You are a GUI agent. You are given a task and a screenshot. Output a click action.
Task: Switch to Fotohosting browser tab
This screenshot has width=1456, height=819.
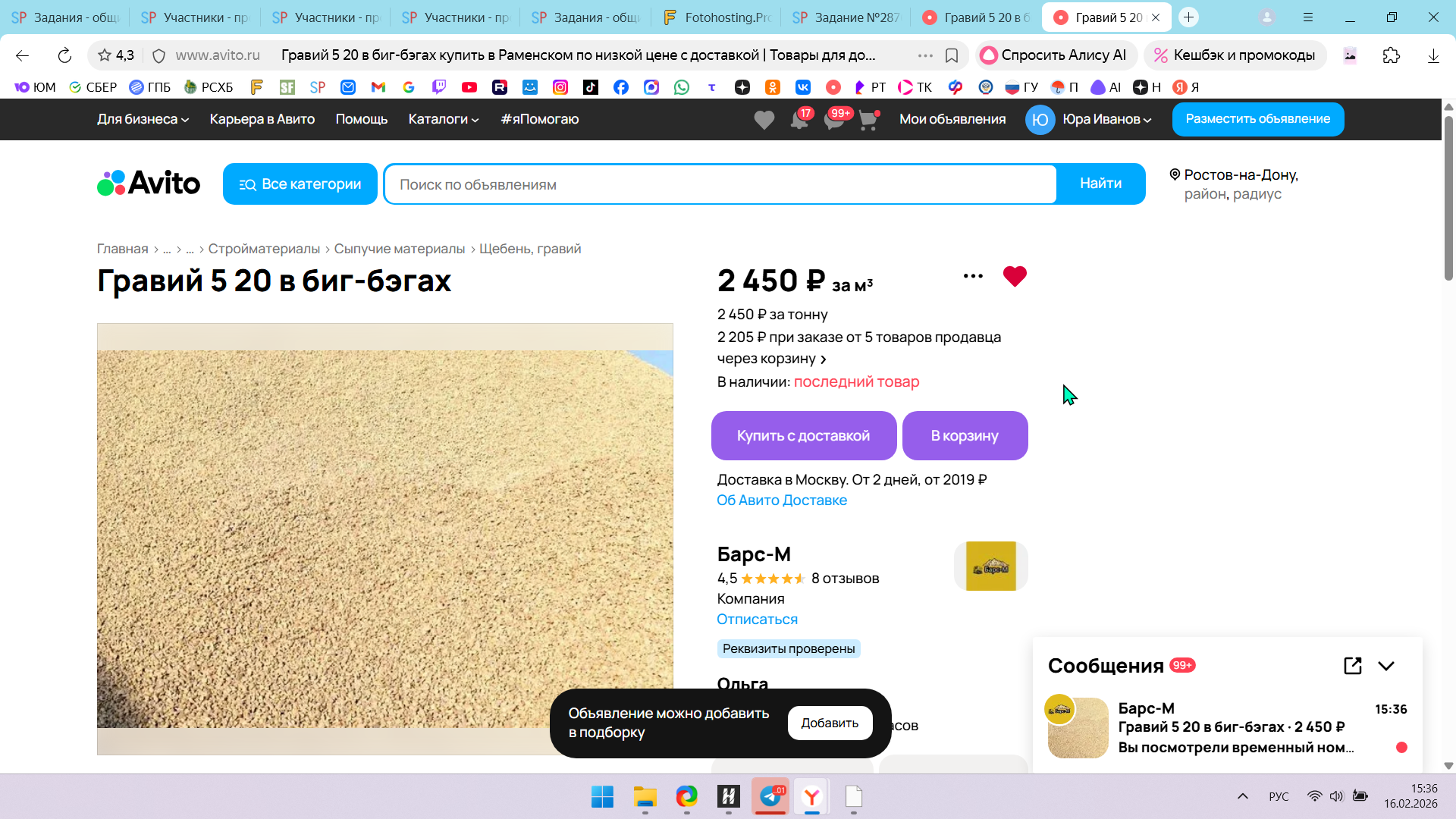(x=716, y=17)
